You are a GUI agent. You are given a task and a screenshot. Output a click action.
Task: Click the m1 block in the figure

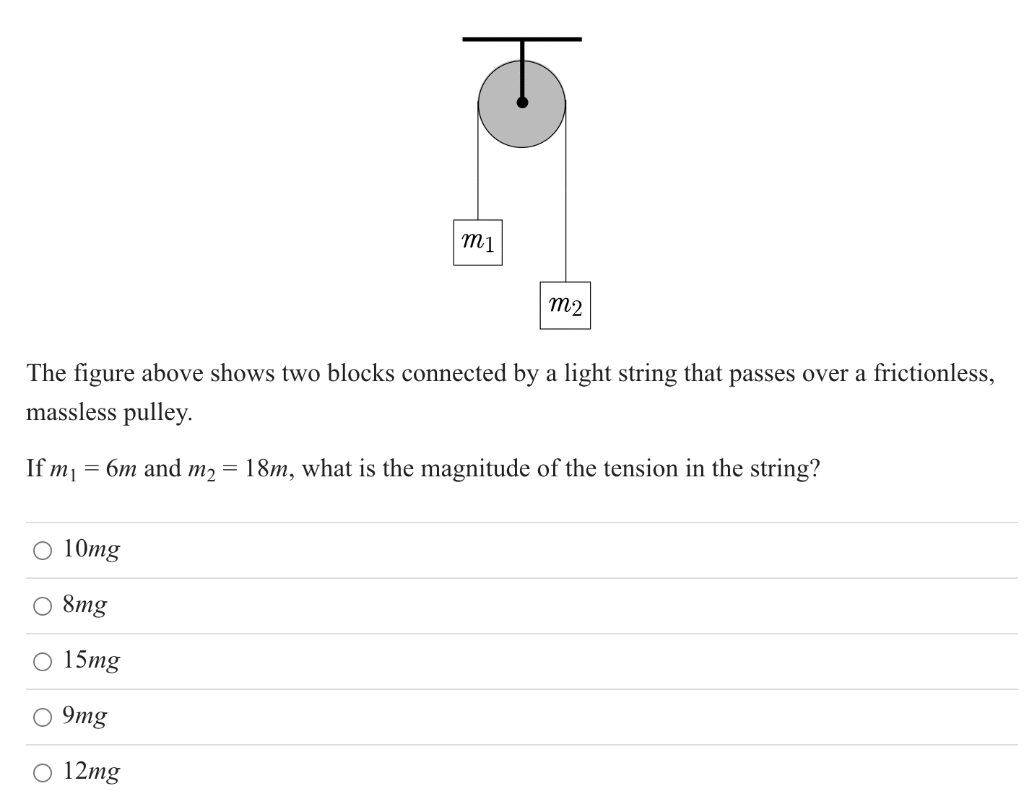478,242
